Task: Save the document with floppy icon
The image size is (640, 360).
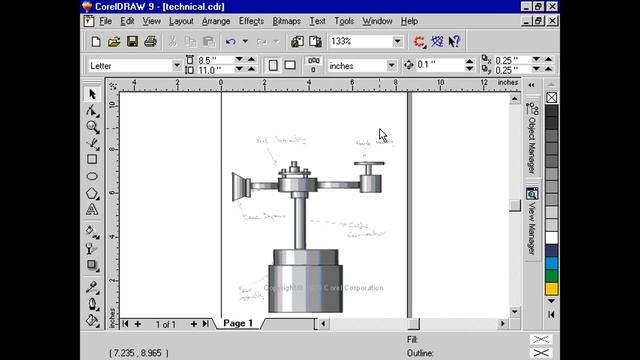Action: click(132, 42)
